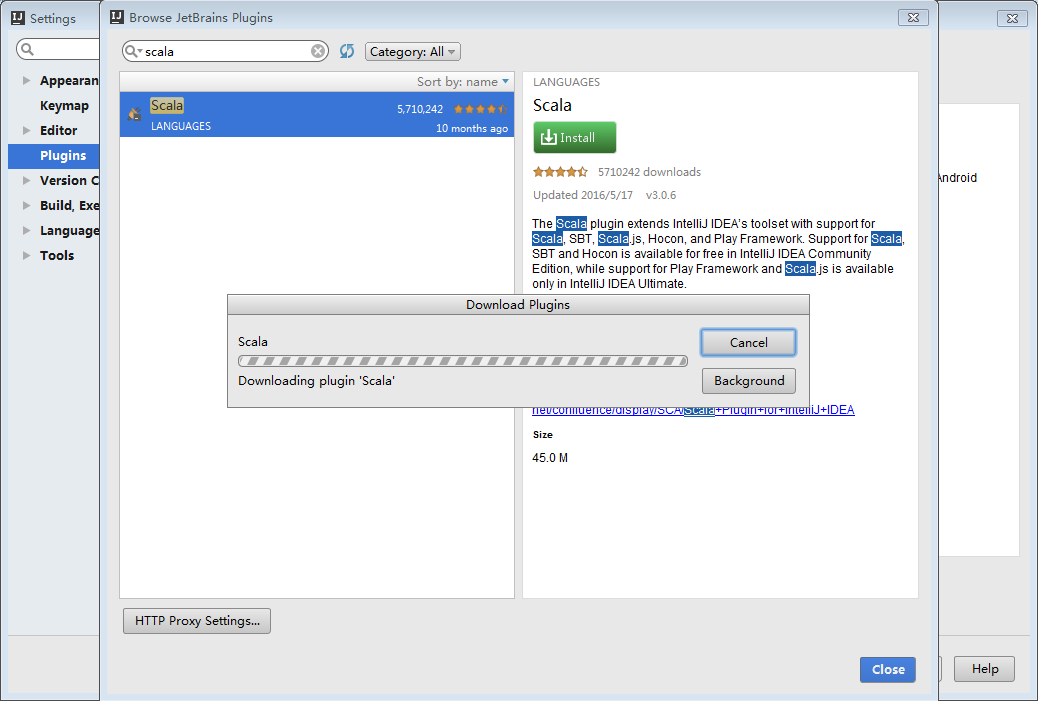Expand the Appearance settings node
The height and width of the screenshot is (701, 1038).
pos(26,80)
